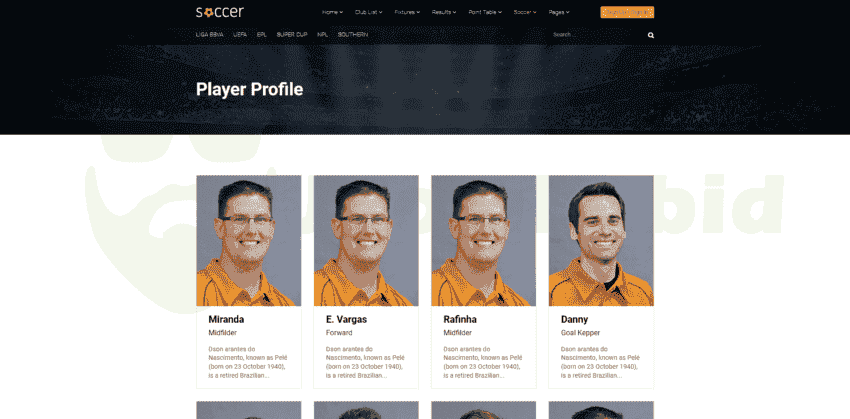
Task: Click the search magnifier icon
Action: pos(651,35)
